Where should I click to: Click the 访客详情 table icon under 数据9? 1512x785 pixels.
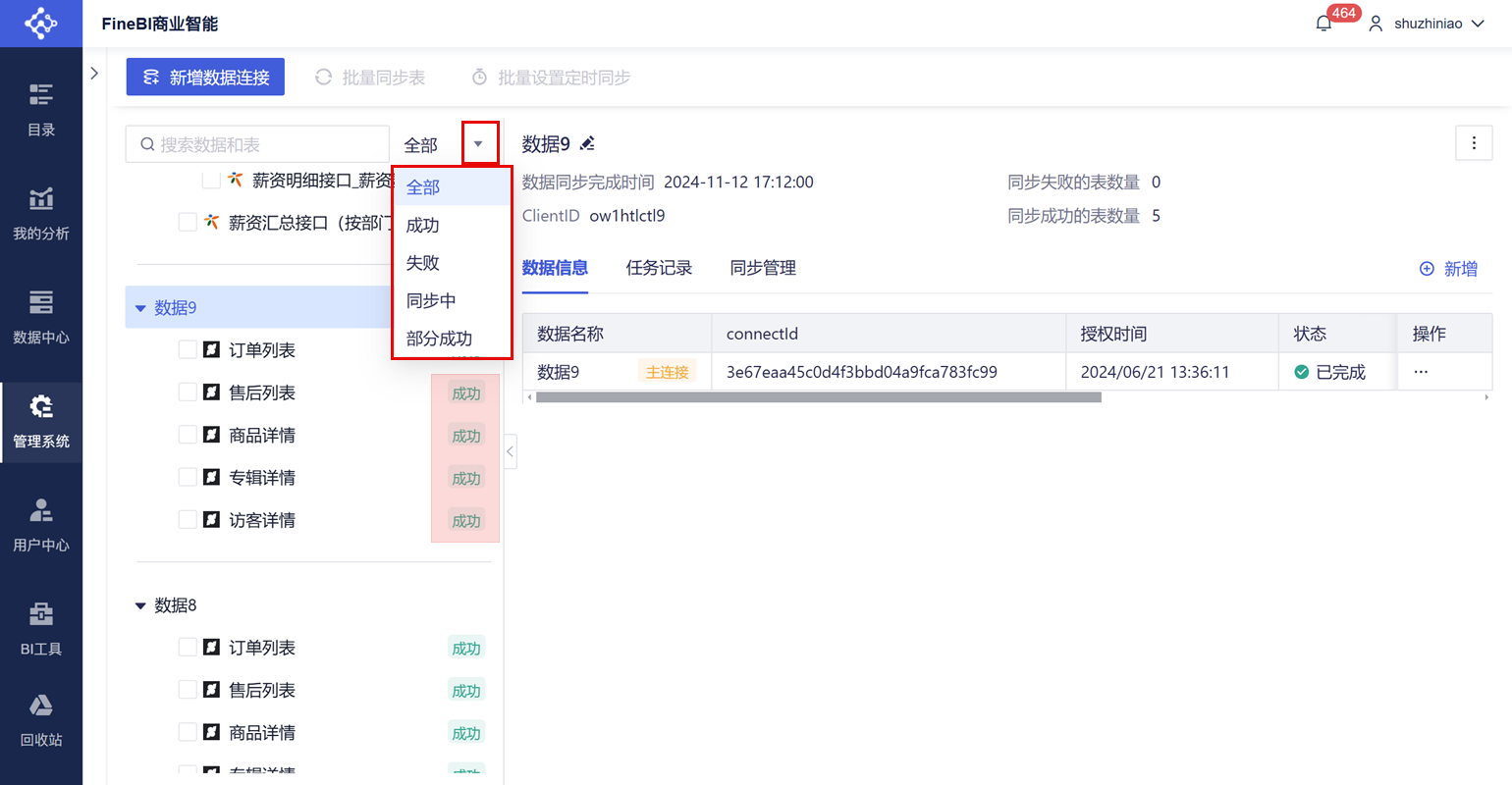pyautogui.click(x=211, y=520)
